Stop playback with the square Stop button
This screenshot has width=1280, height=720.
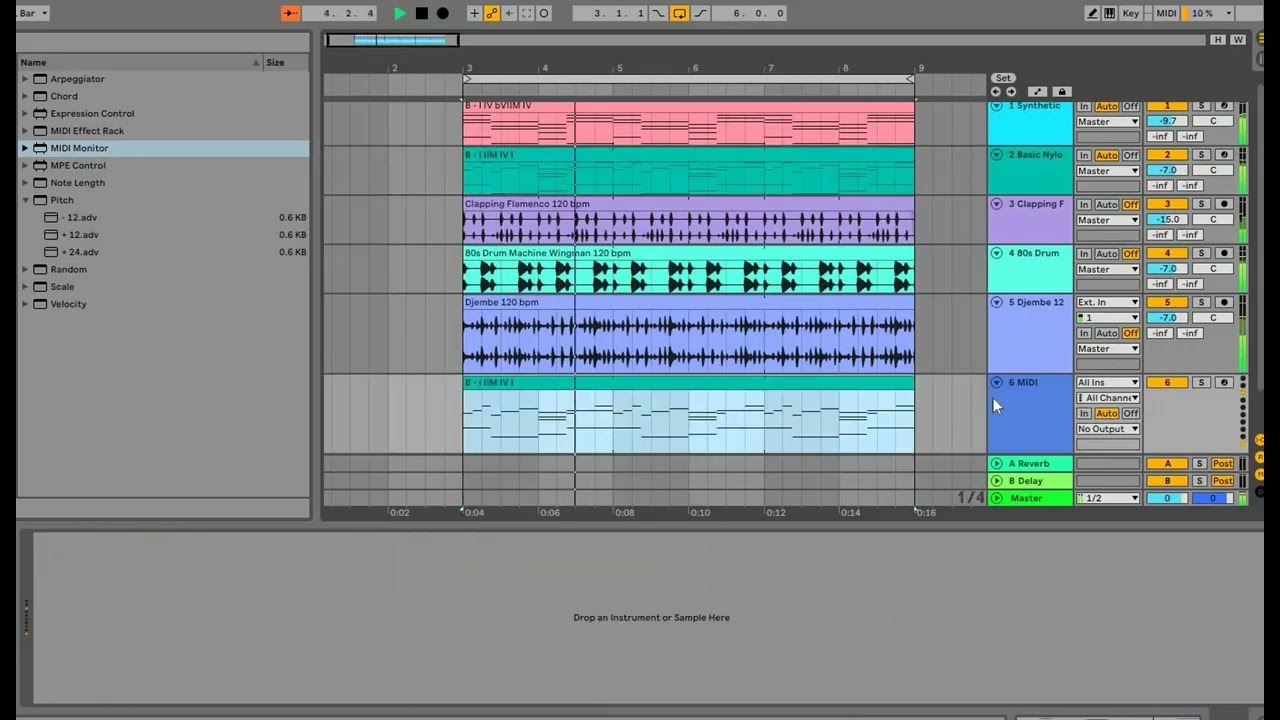[x=422, y=13]
